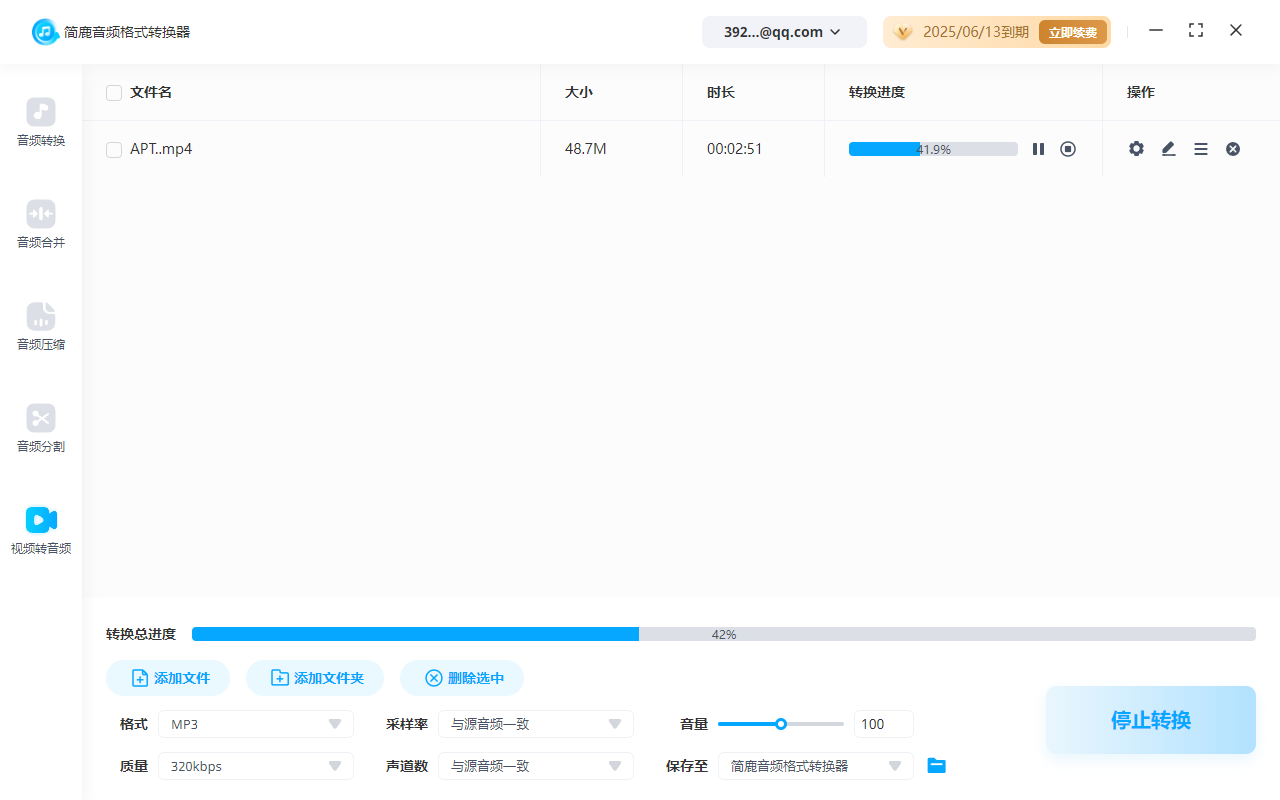The width and height of the screenshot is (1280, 800).
Task: Remove APT..mp4 using the cancel icon
Action: pyautogui.click(x=1233, y=148)
